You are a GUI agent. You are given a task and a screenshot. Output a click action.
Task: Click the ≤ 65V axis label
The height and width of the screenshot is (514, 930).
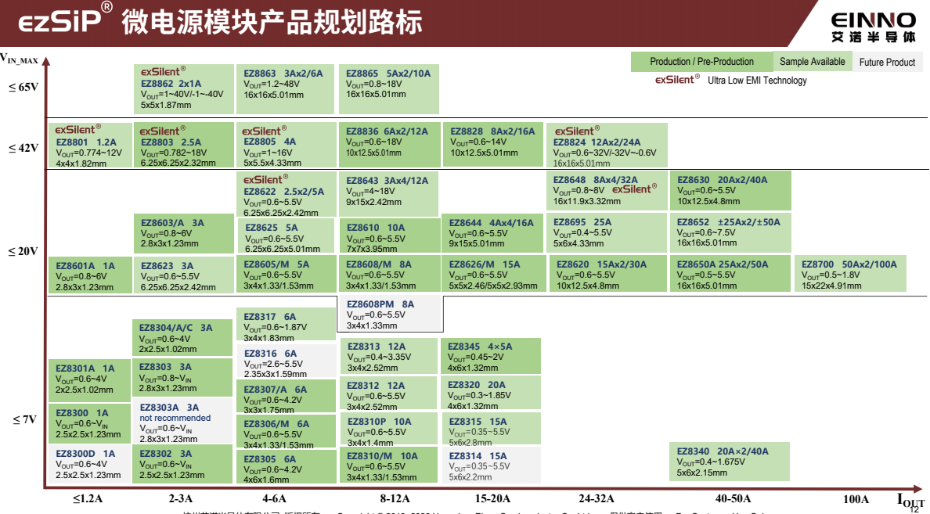click(x=23, y=87)
